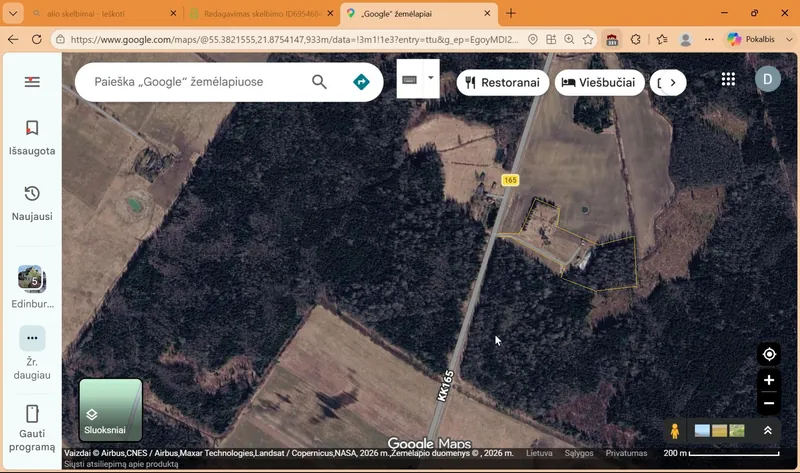The image size is (800, 473).
Task: Open the red calendar extension icon
Action: click(612, 39)
